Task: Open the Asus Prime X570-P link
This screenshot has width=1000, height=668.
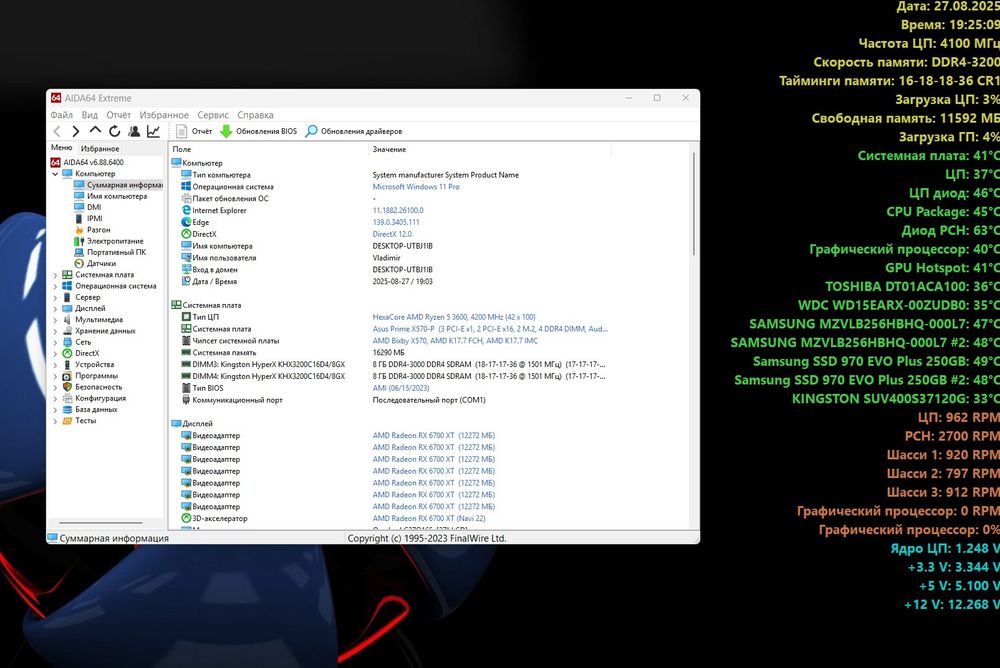Action: (x=490, y=329)
